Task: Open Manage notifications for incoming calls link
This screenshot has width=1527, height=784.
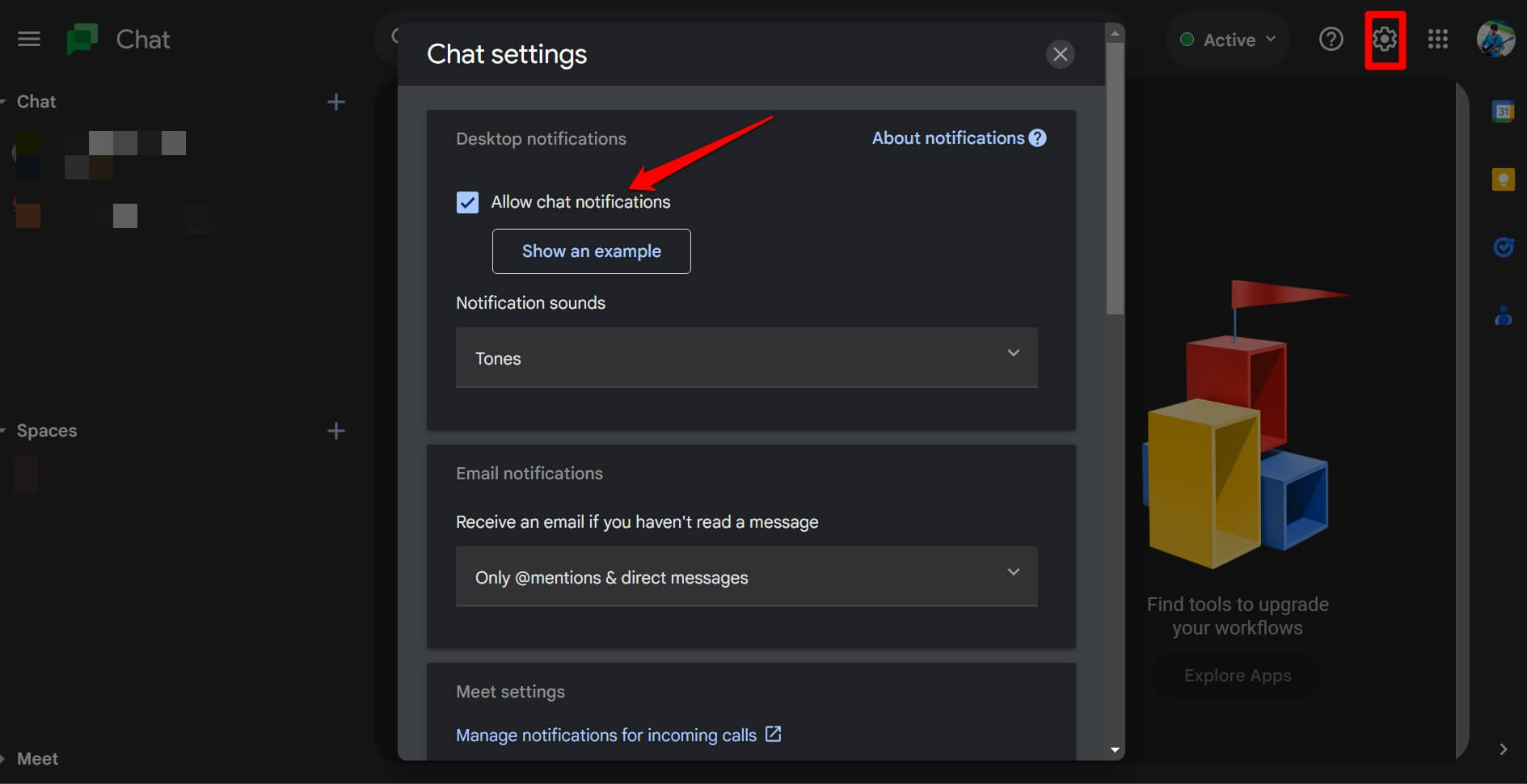Action: (606, 735)
